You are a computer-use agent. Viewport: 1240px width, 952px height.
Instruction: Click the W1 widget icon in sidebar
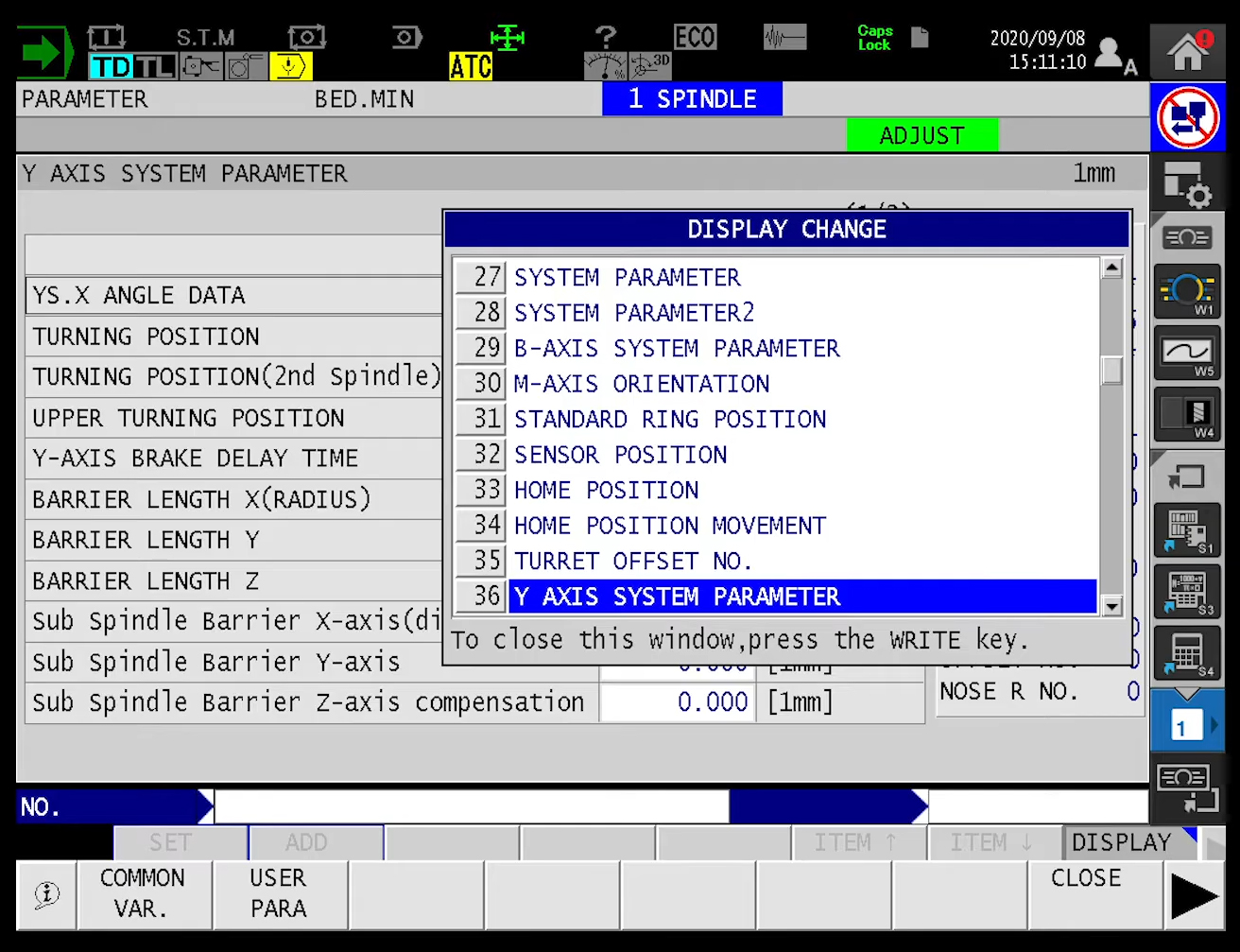[1187, 292]
